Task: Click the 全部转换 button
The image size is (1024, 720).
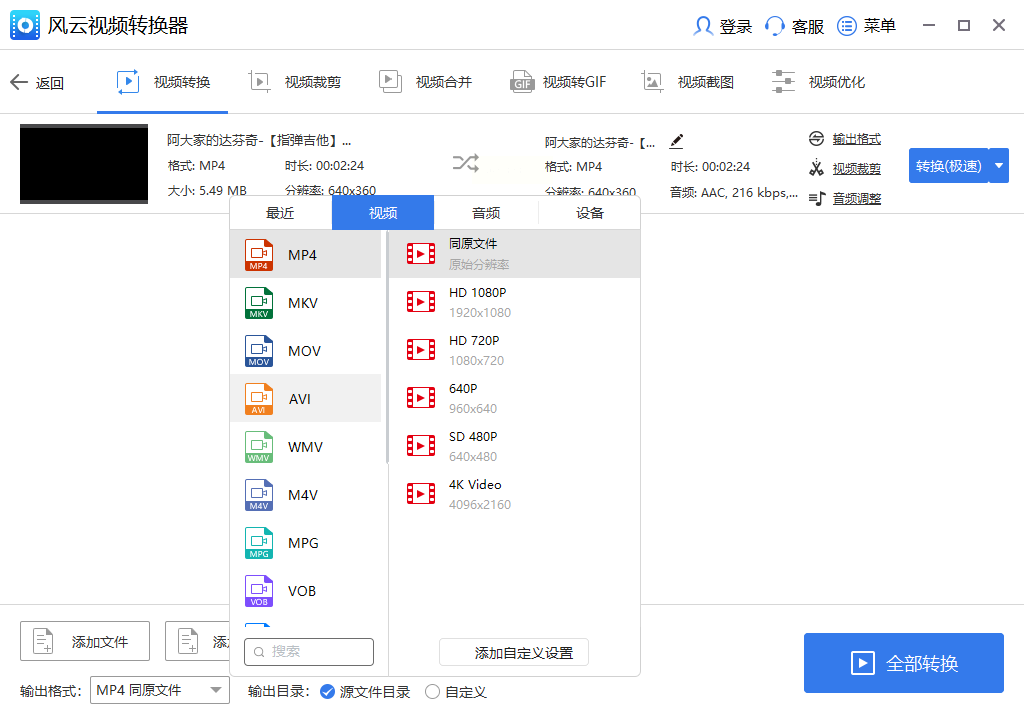Action: 903,663
